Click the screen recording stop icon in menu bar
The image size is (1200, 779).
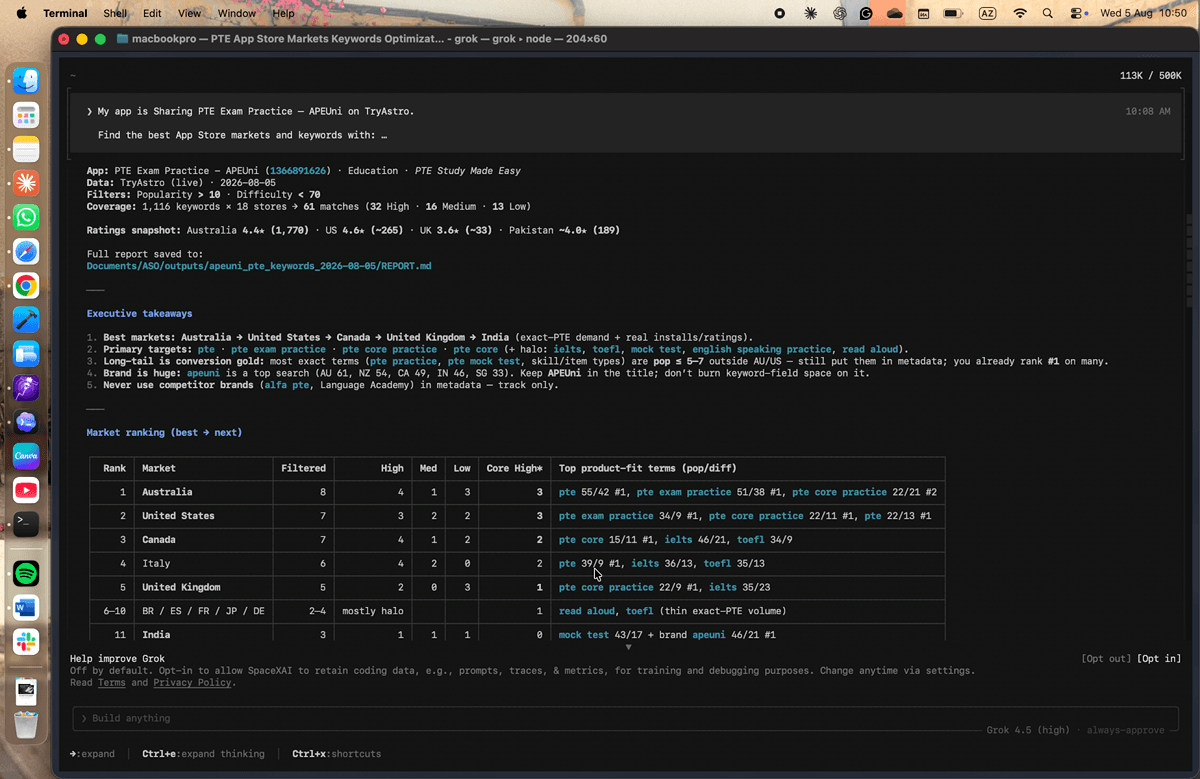780,13
